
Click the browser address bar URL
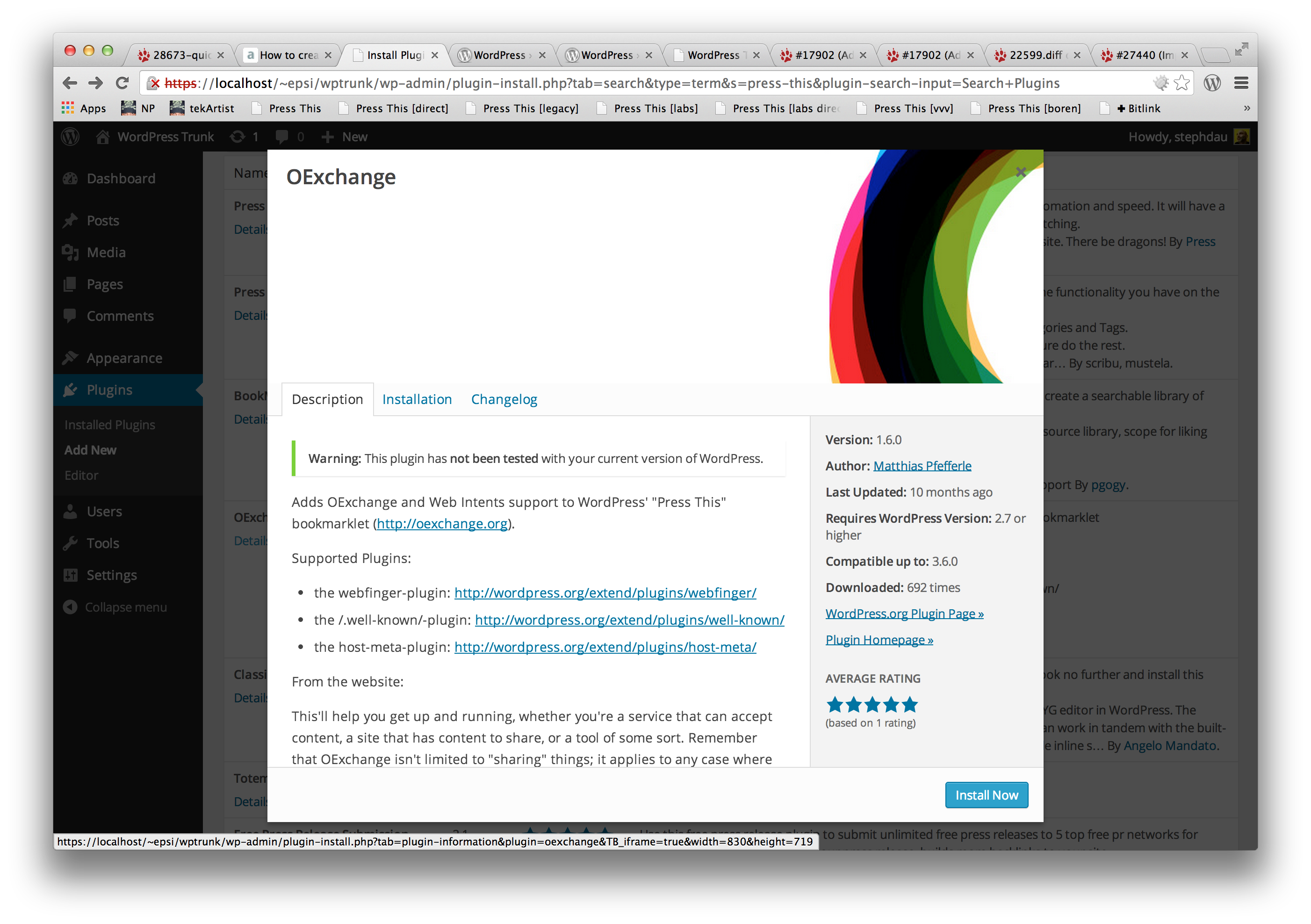(x=628, y=83)
